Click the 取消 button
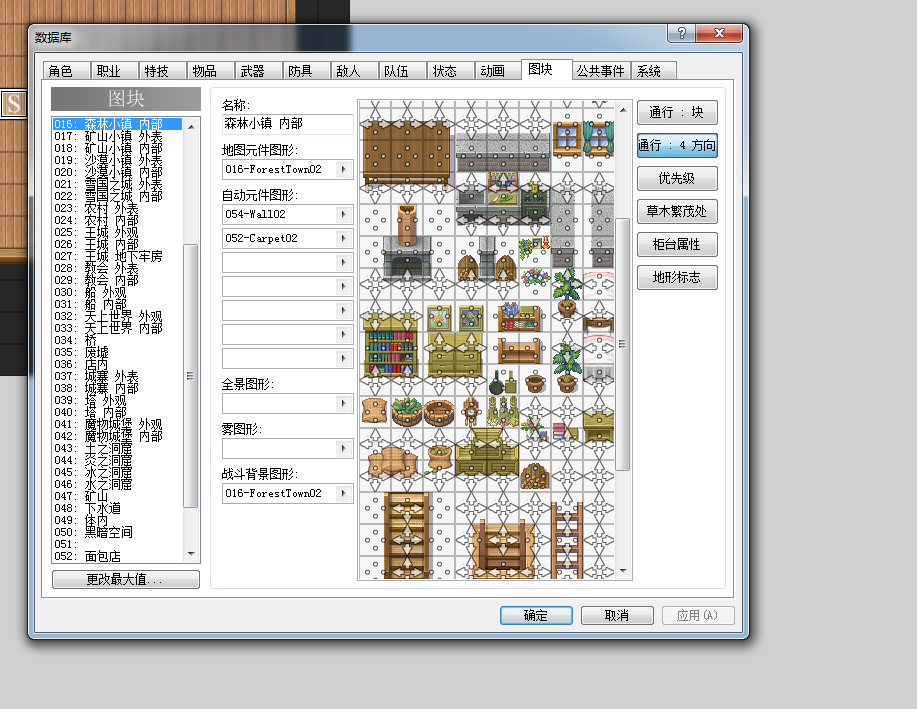 point(617,615)
